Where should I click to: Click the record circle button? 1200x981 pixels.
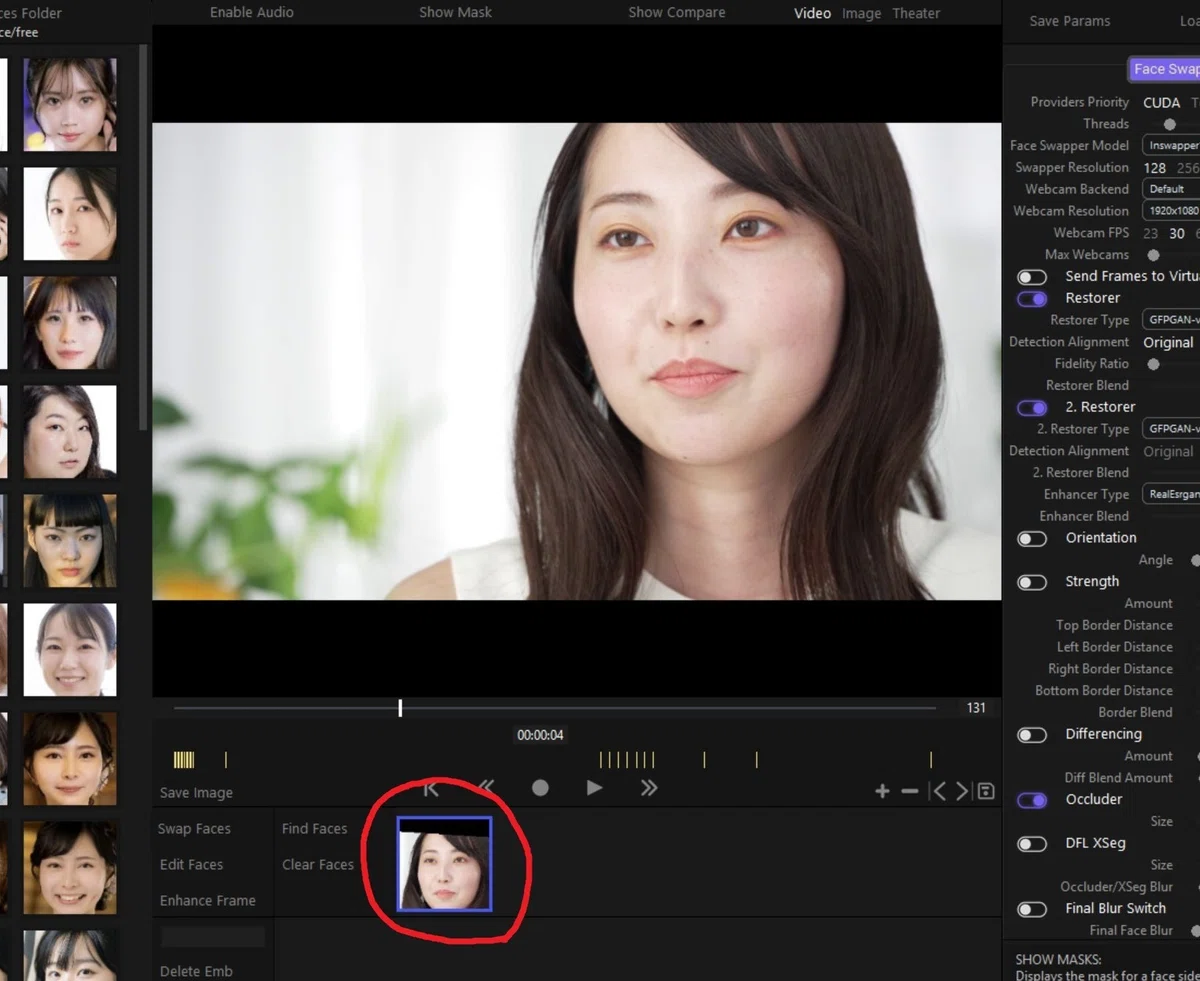point(540,788)
